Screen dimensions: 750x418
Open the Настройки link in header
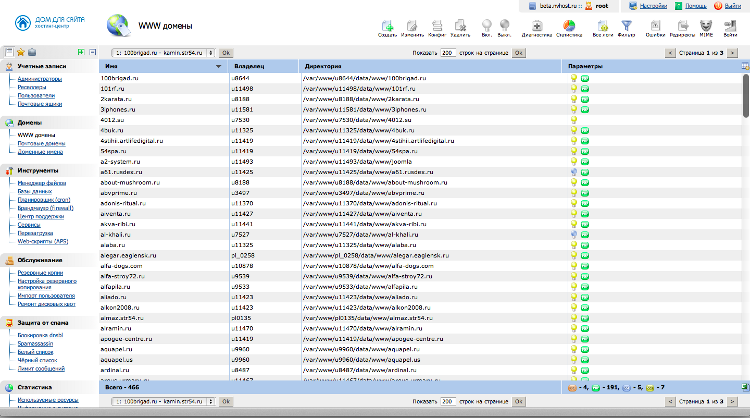pyautogui.click(x=653, y=6)
